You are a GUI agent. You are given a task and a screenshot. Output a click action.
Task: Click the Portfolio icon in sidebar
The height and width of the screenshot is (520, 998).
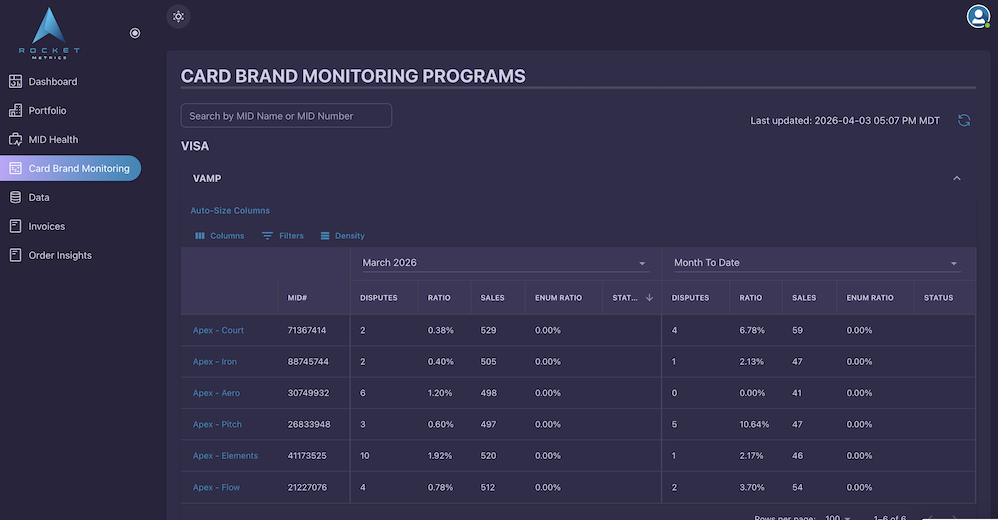15,111
